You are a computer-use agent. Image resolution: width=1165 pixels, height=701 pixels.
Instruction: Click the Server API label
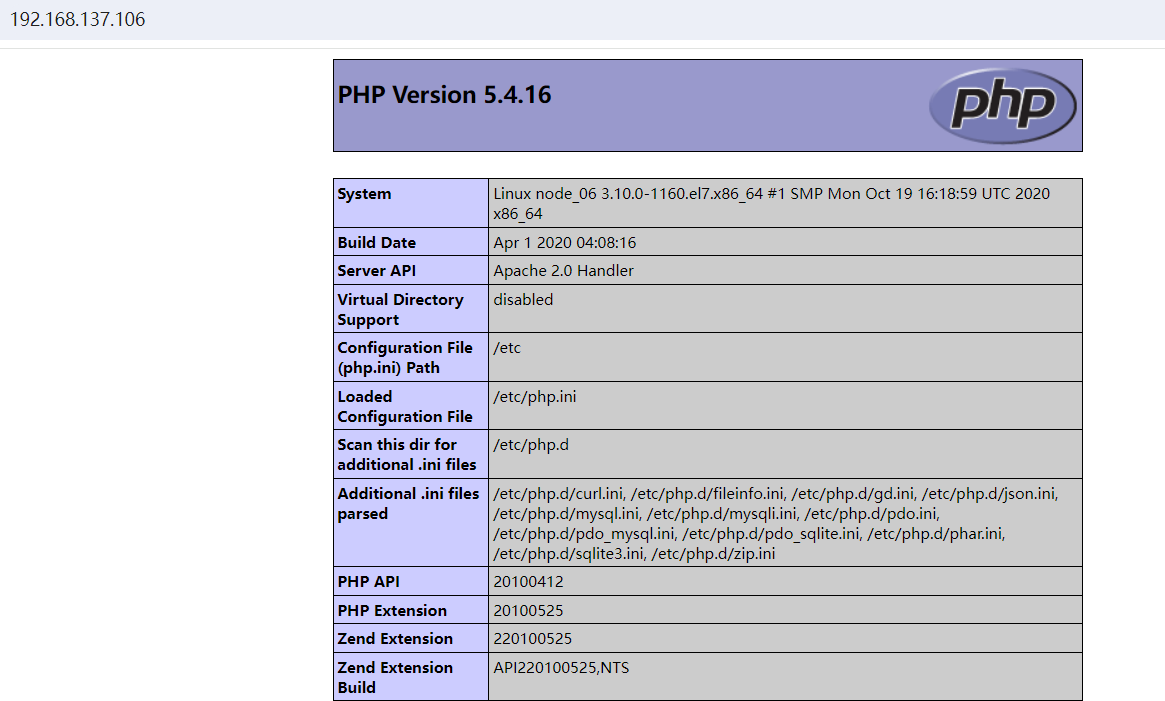[377, 271]
